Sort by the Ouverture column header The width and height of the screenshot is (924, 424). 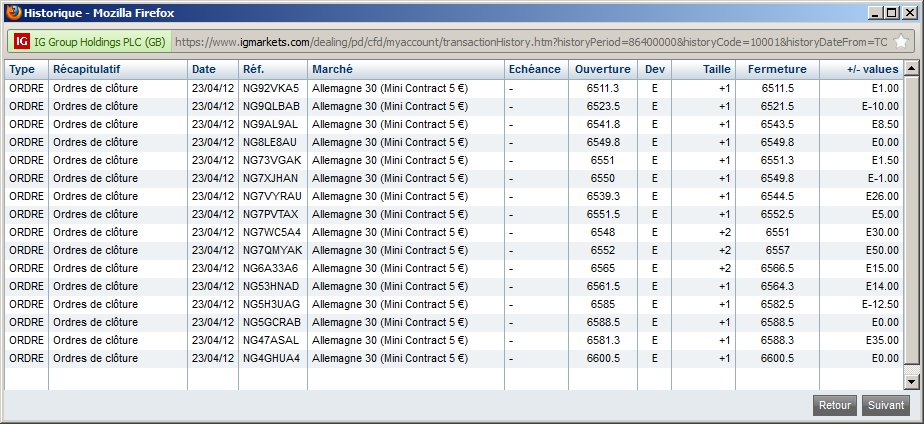pyautogui.click(x=603, y=69)
